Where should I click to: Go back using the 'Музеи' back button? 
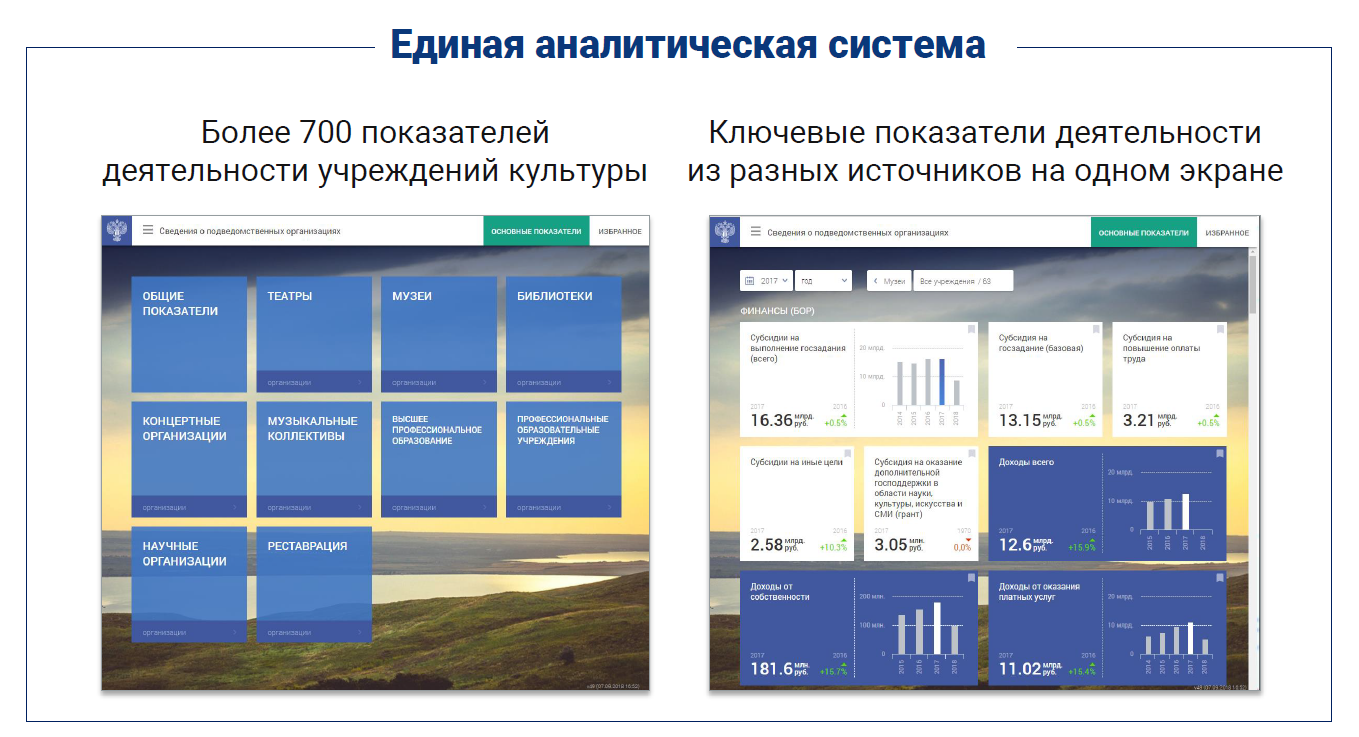(x=888, y=281)
